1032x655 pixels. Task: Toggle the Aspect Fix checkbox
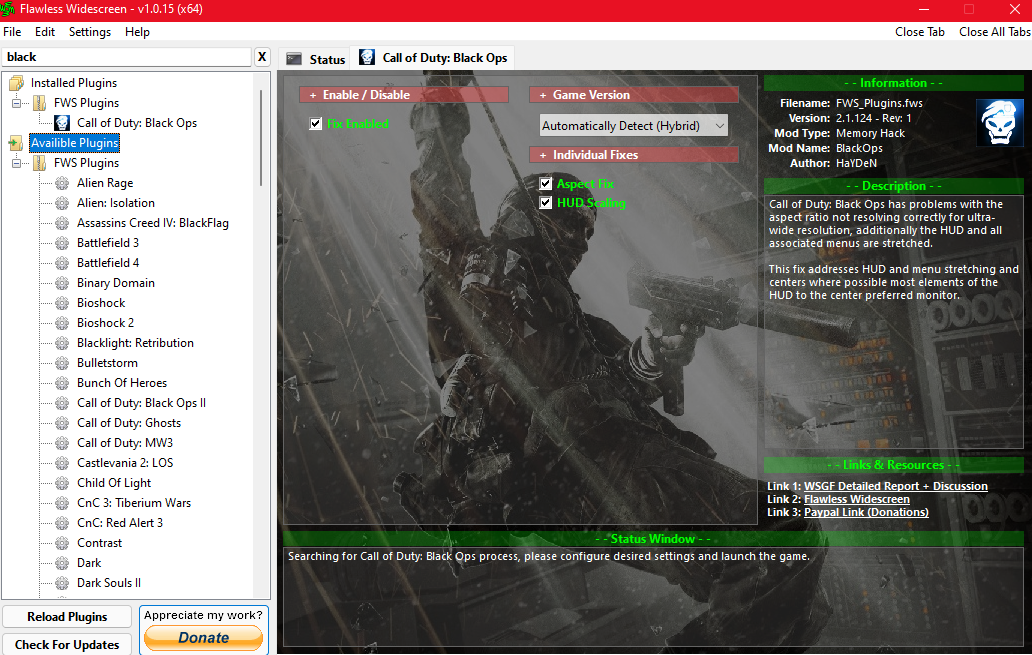coord(546,184)
